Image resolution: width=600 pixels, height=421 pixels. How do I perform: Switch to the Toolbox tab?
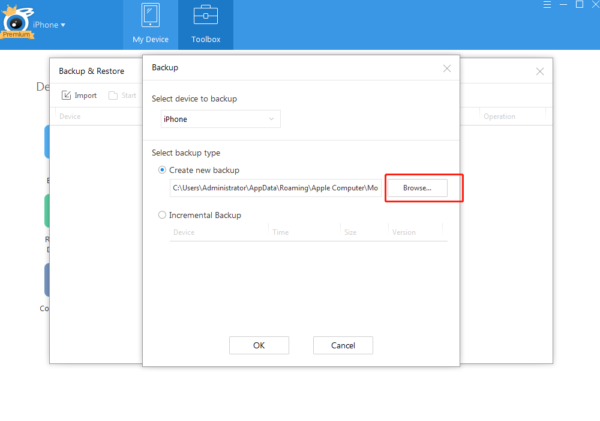point(205,25)
